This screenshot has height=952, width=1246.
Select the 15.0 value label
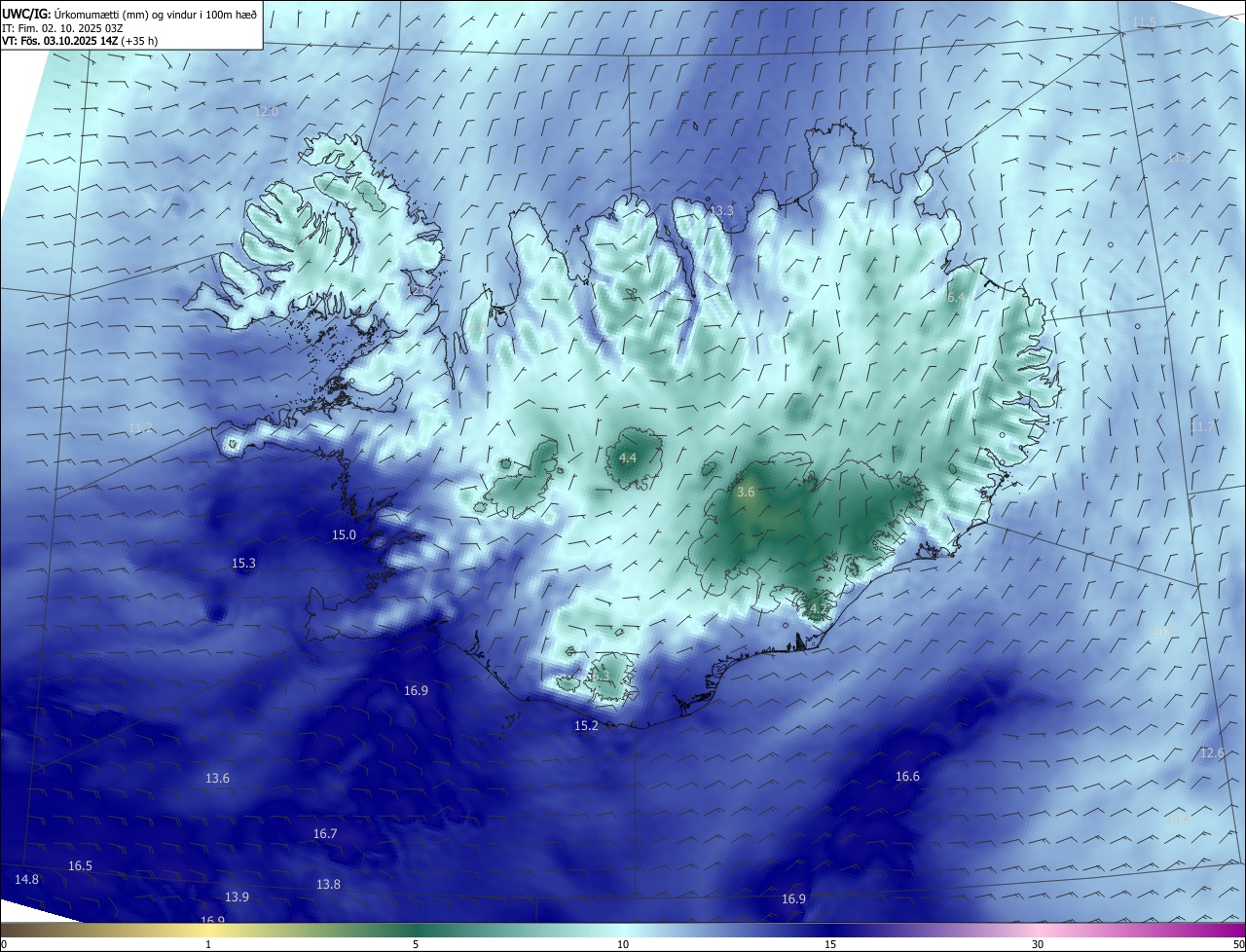[x=345, y=534]
